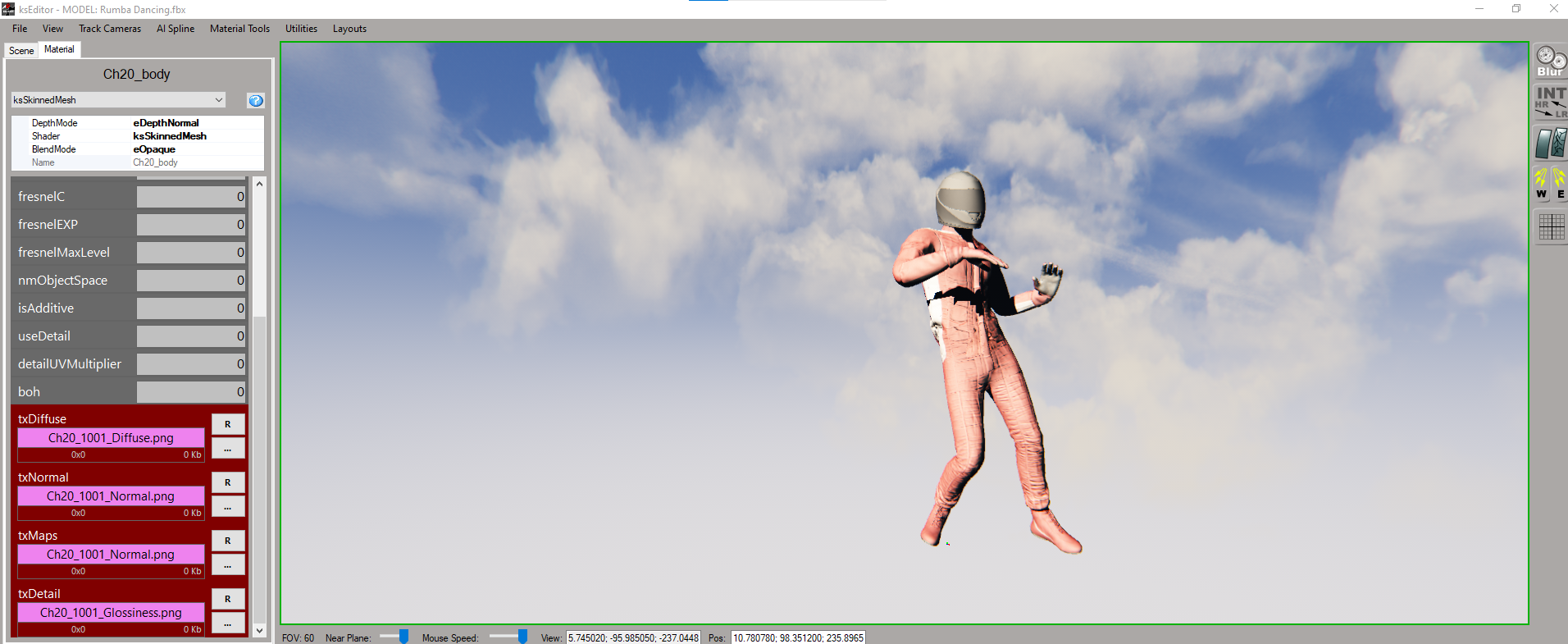The height and width of the screenshot is (644, 1568).
Task: Click the txNormal Ch20_1001_Normal.png texture slot
Action: (x=111, y=496)
